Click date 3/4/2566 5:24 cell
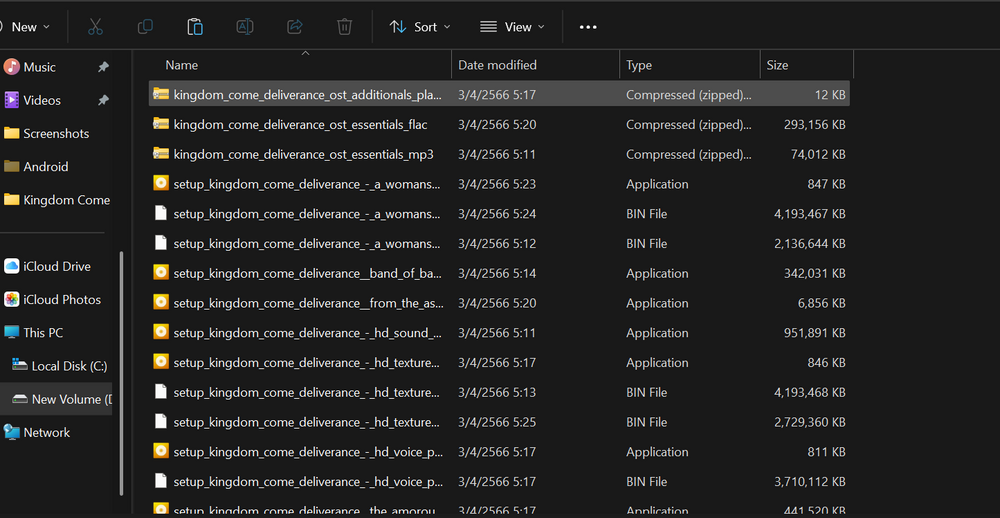The image size is (1000, 518). (497, 214)
